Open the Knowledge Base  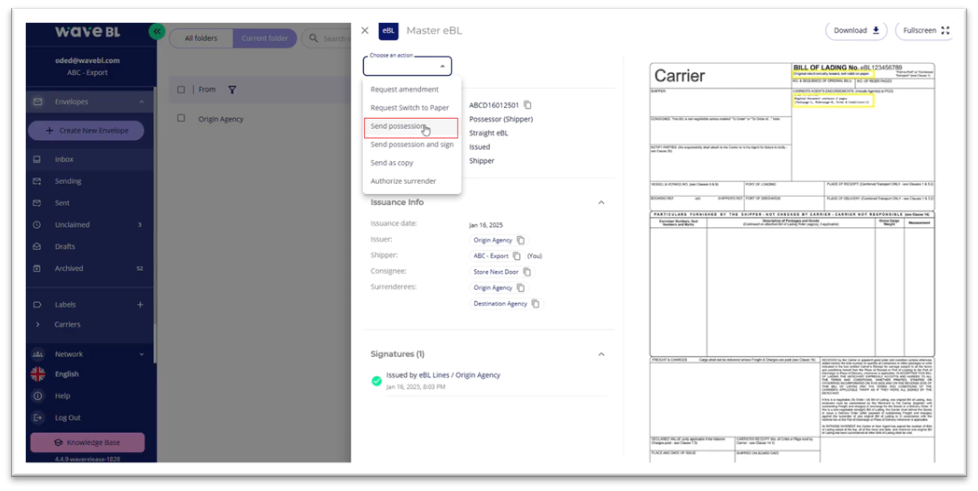coord(87,442)
